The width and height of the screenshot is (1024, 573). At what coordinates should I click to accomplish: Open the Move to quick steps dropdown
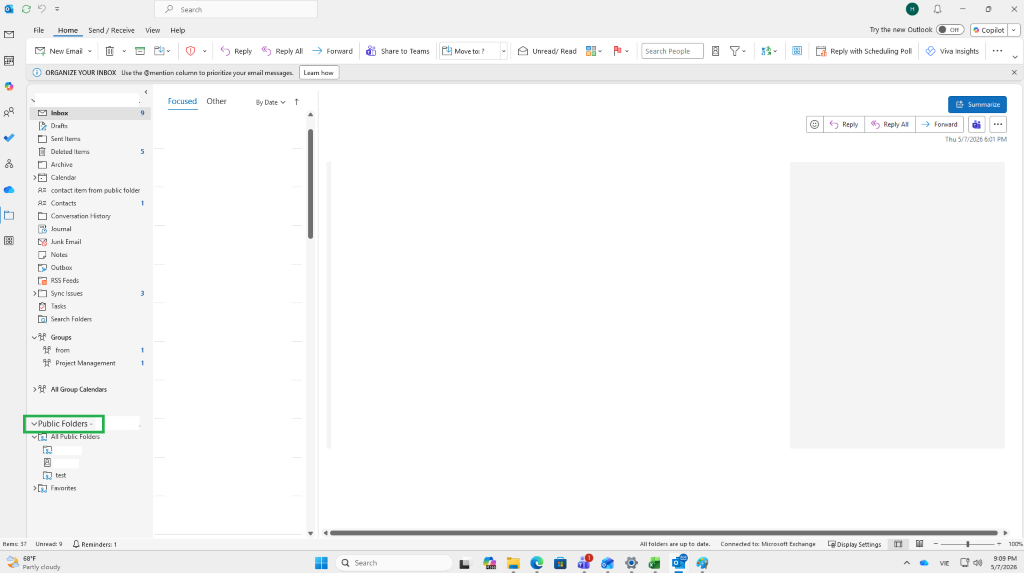pyautogui.click(x=504, y=51)
